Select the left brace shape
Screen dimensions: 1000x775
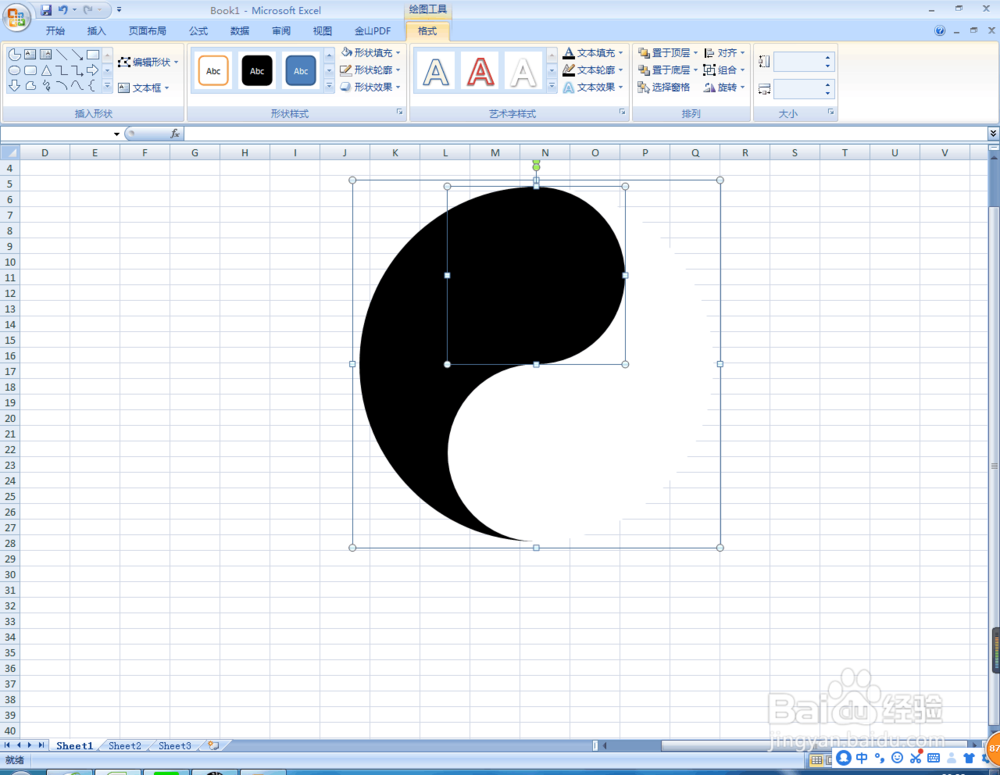(93, 85)
